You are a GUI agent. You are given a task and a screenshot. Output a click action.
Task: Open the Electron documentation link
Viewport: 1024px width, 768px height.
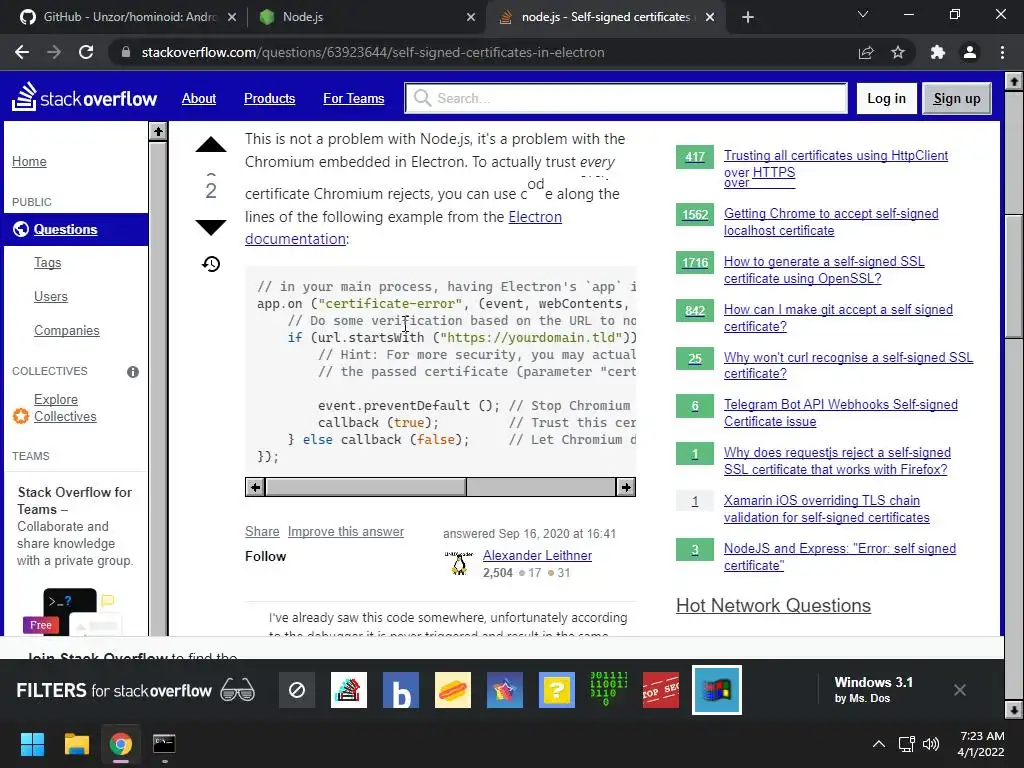403,228
